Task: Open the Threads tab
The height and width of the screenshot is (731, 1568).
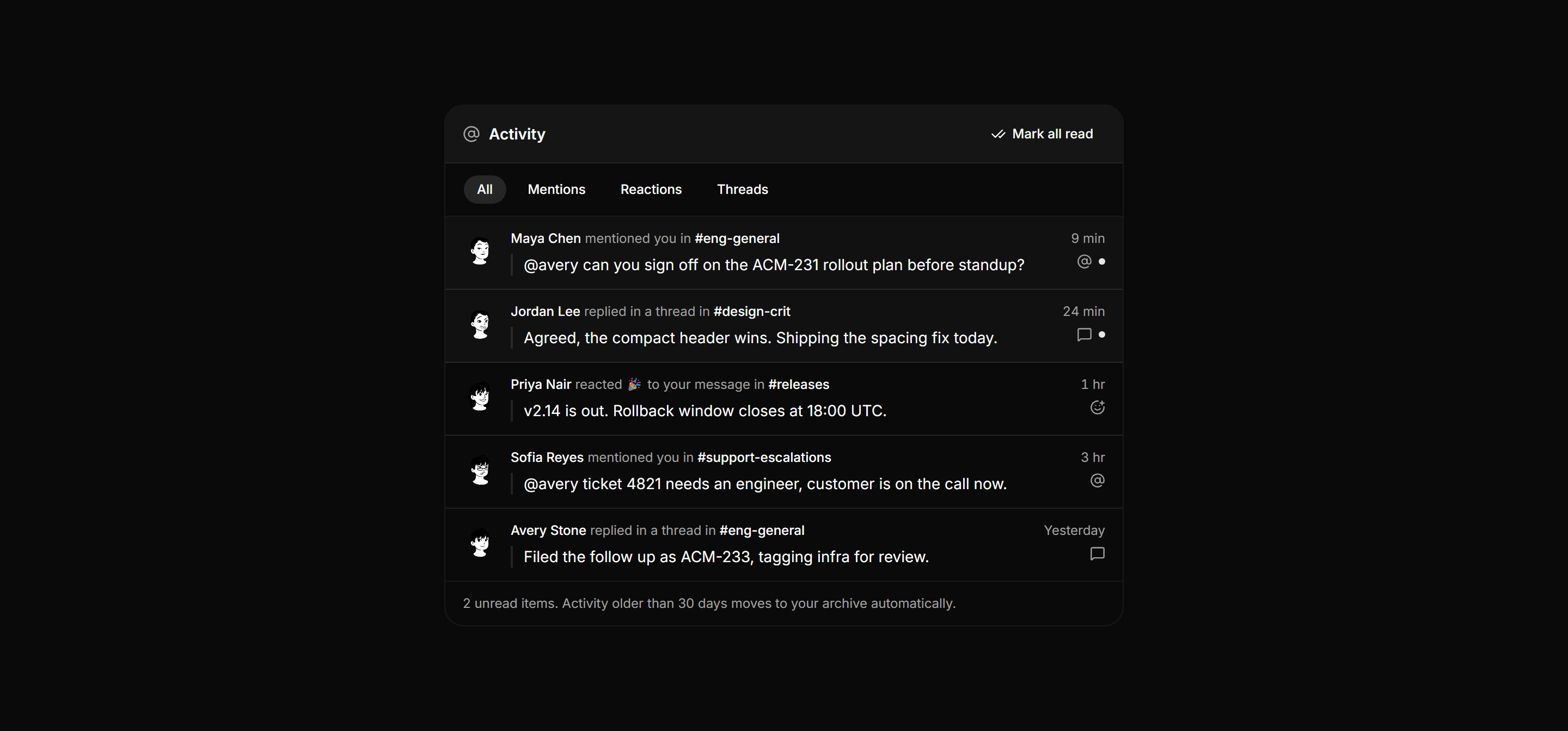Action: tap(742, 190)
